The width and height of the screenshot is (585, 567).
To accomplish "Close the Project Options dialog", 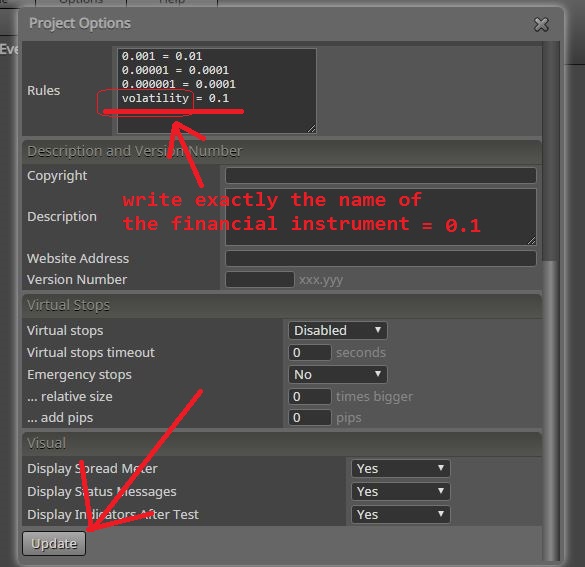I will click(541, 25).
